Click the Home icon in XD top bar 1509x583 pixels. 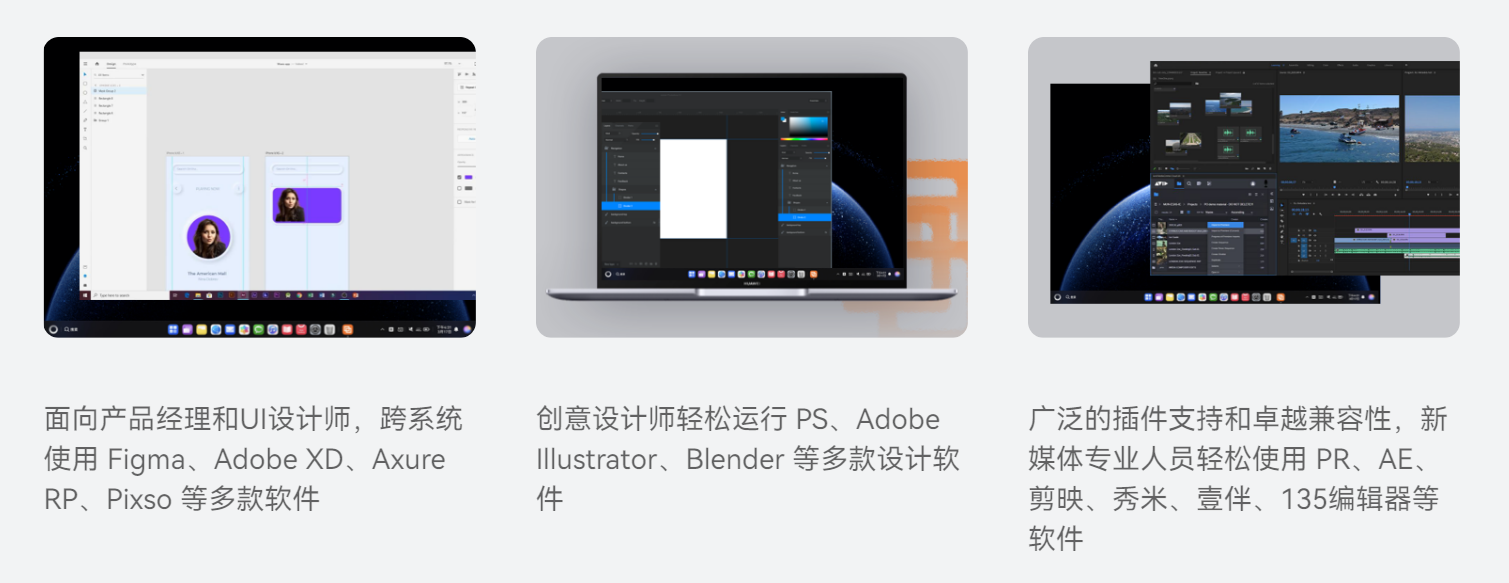click(x=97, y=64)
